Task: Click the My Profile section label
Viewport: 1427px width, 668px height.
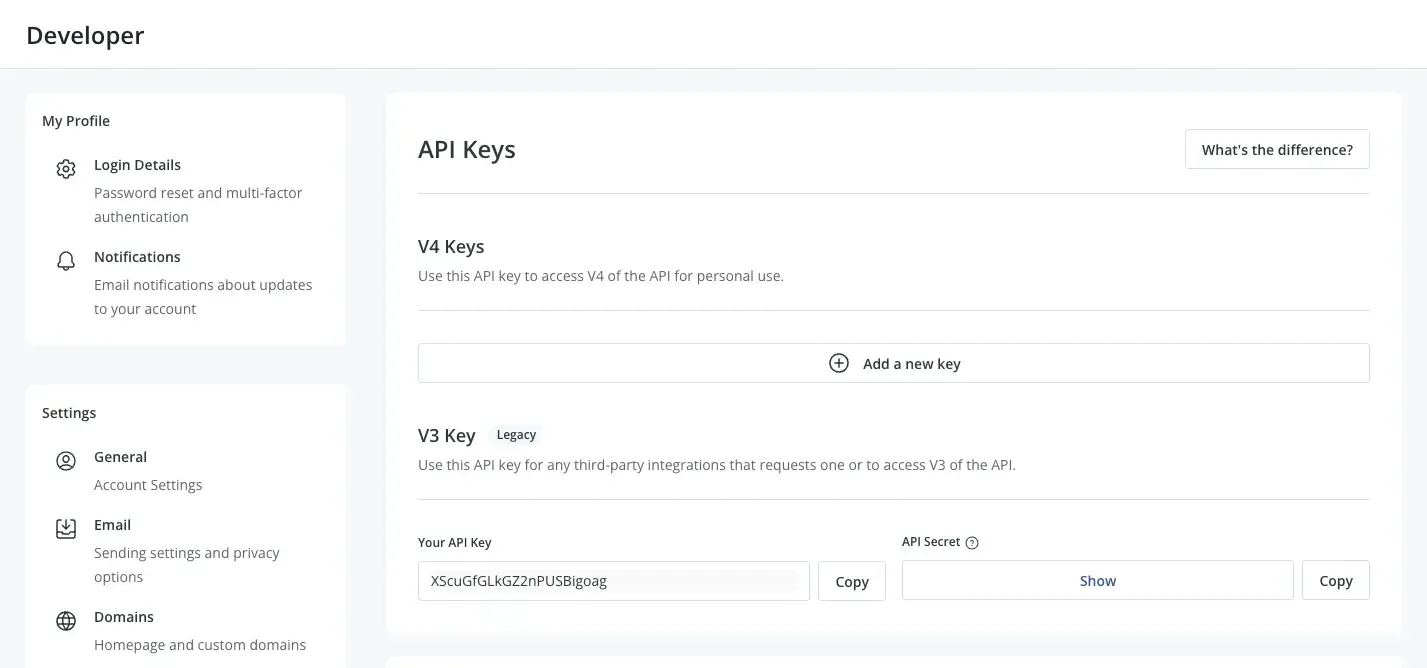Action: point(76,121)
